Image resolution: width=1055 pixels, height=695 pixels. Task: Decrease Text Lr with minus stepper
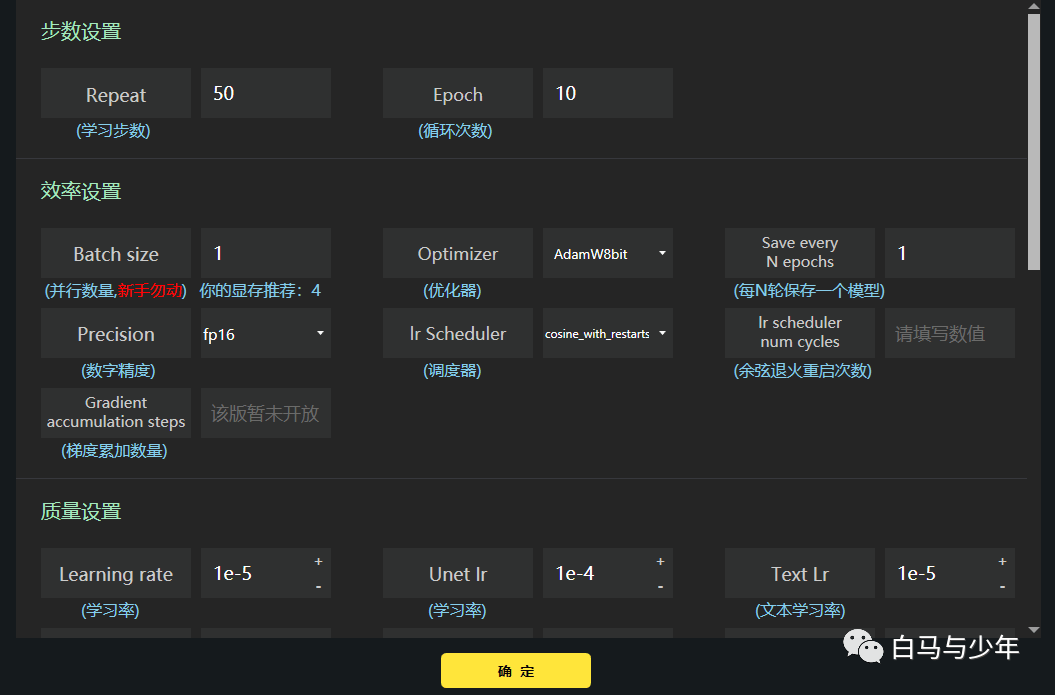point(1002,587)
